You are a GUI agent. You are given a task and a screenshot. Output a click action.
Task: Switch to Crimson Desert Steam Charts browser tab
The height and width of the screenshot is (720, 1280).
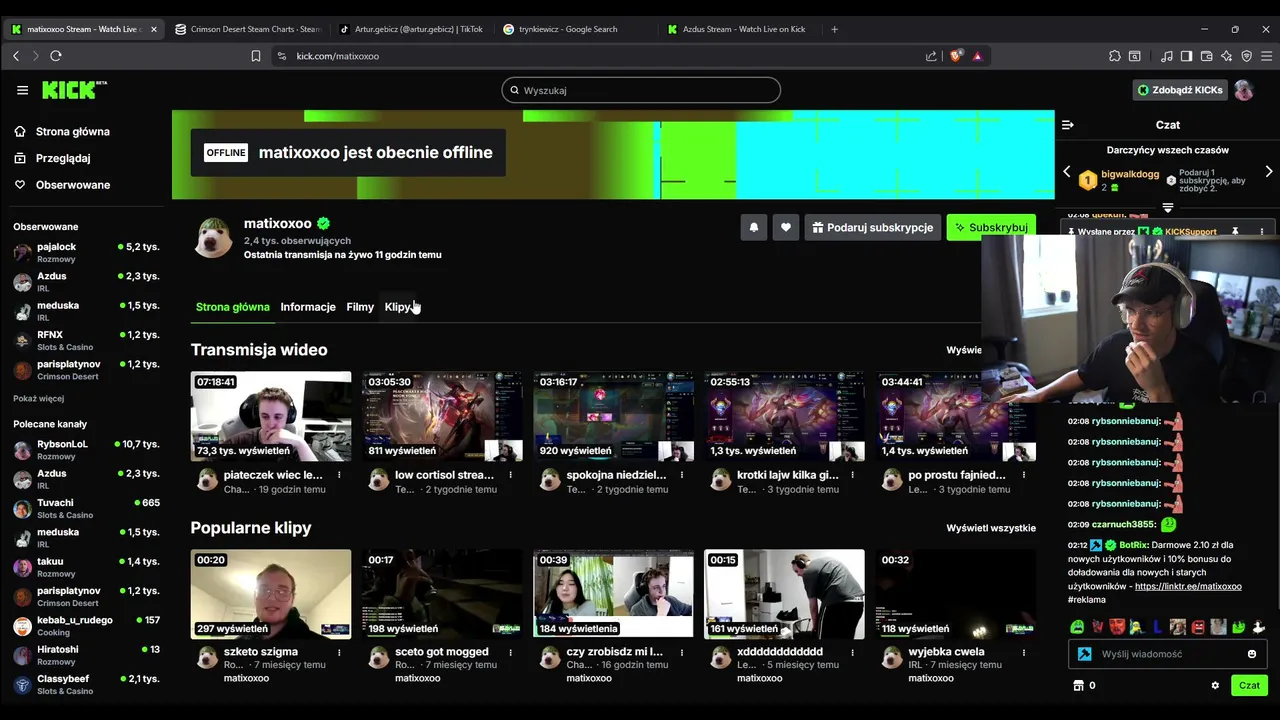click(247, 29)
